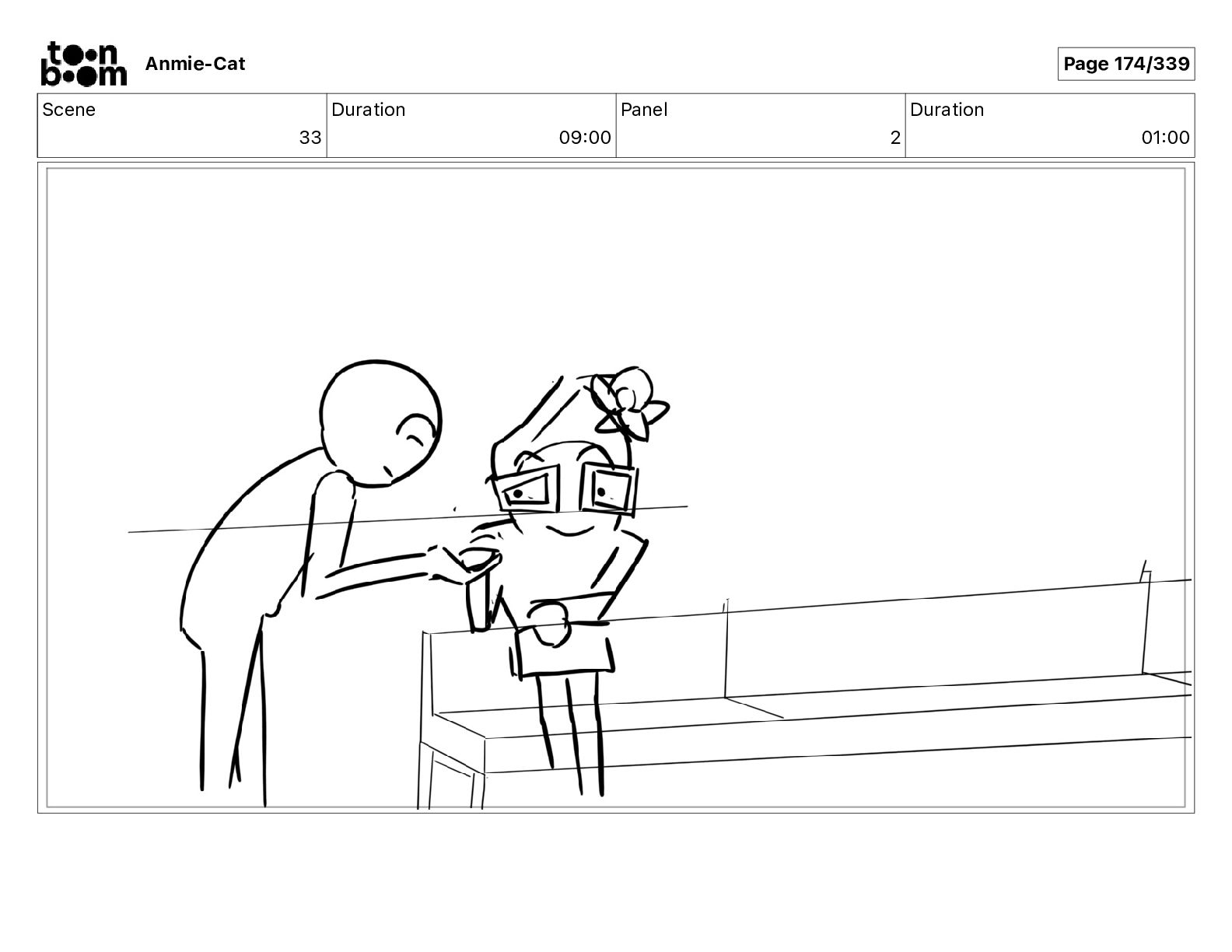
Task: Select the Panel header label
Action: point(644,110)
